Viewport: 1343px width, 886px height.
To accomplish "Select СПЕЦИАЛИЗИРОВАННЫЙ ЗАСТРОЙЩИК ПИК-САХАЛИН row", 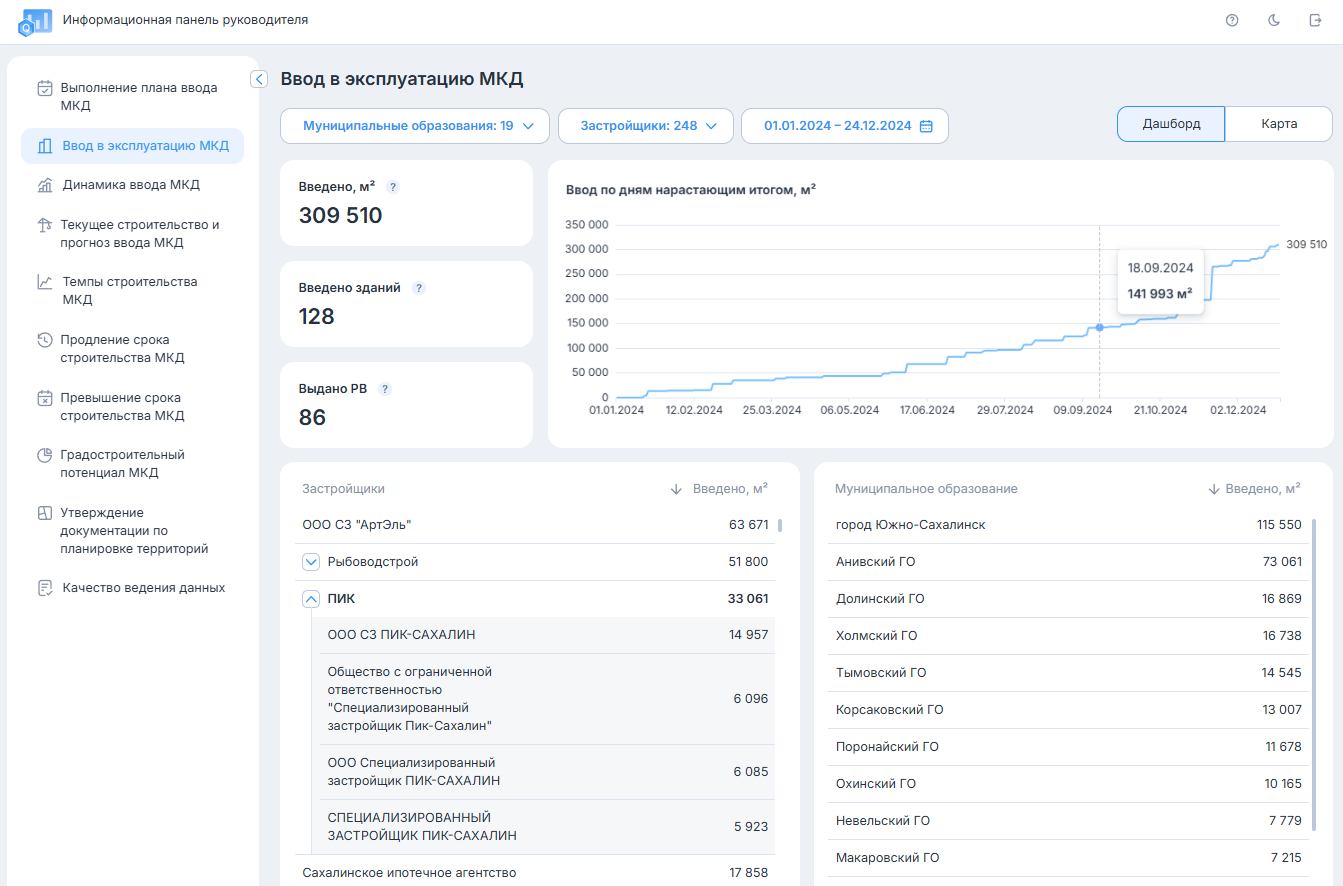I will pos(547,827).
